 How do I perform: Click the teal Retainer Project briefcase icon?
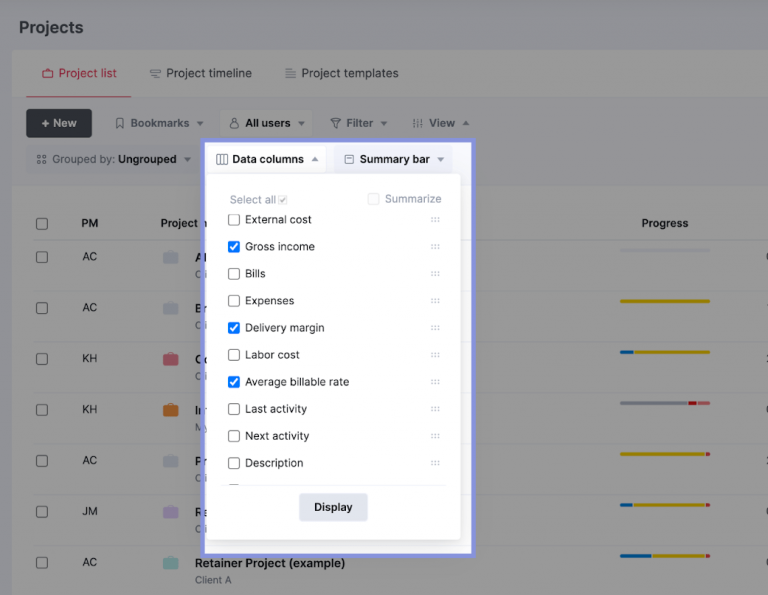point(171,563)
